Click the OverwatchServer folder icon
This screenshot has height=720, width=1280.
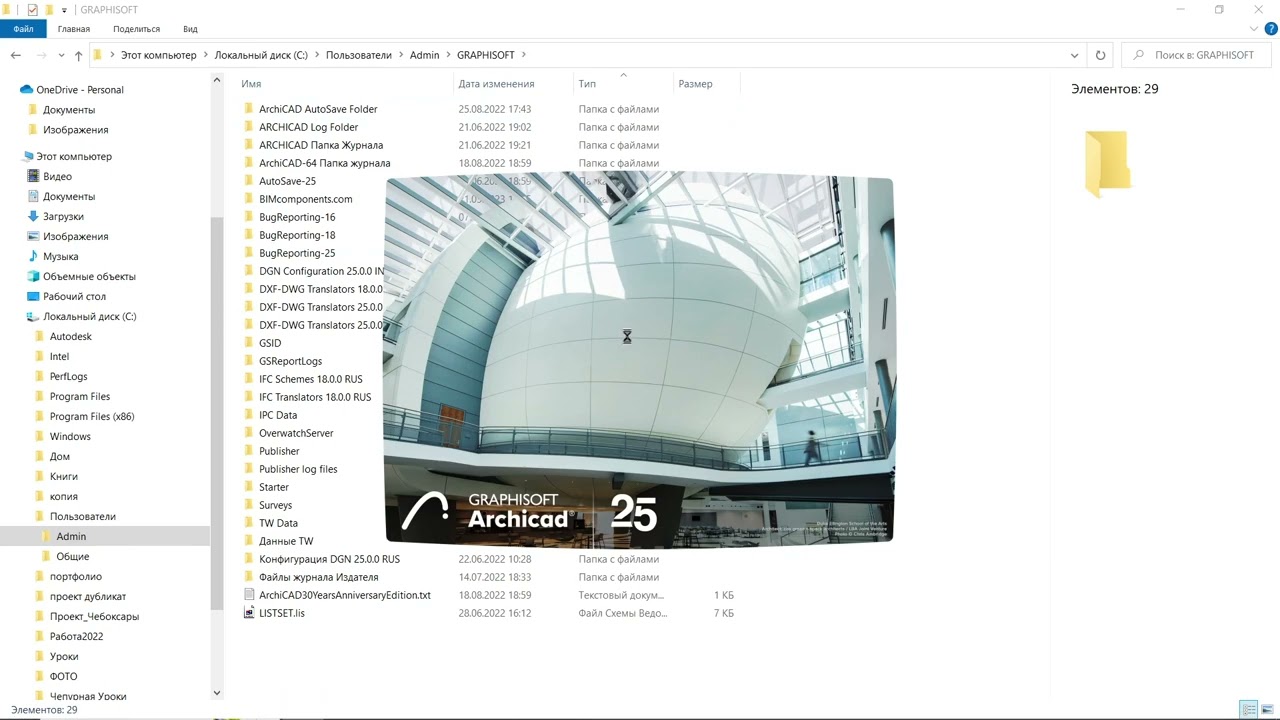click(x=249, y=433)
